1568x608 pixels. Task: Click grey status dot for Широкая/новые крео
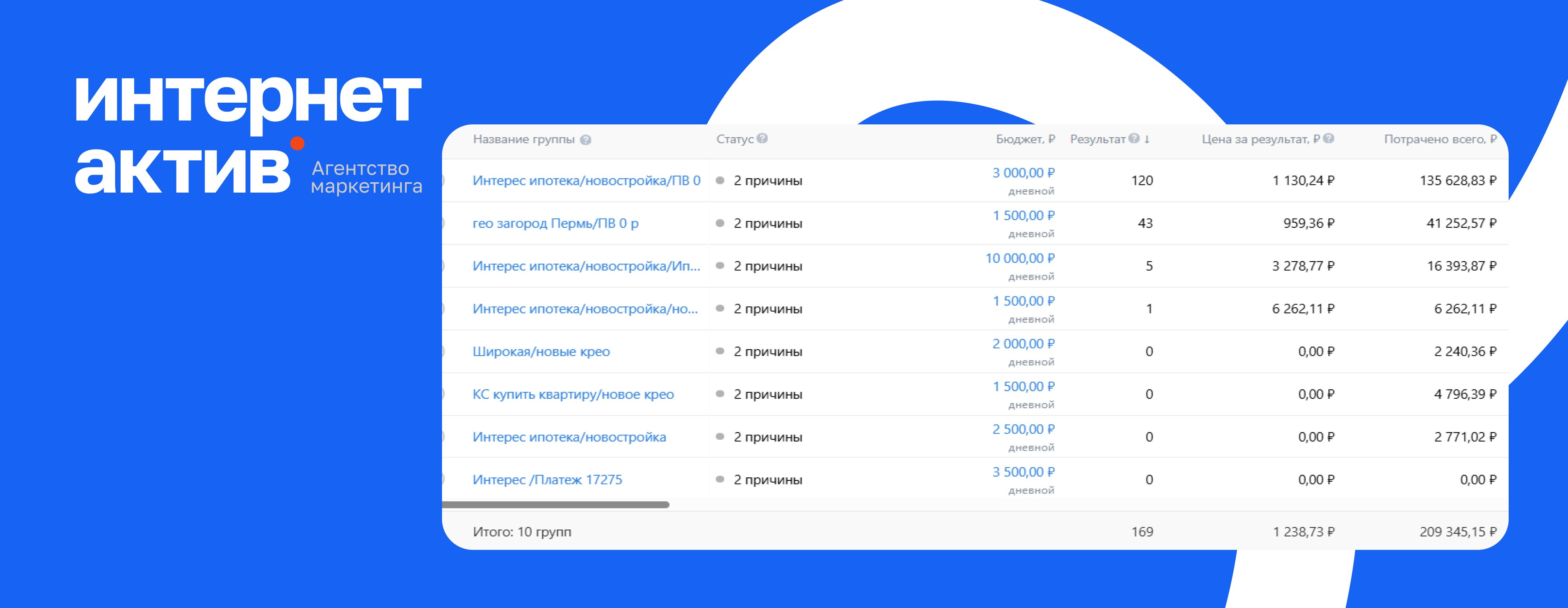click(720, 351)
